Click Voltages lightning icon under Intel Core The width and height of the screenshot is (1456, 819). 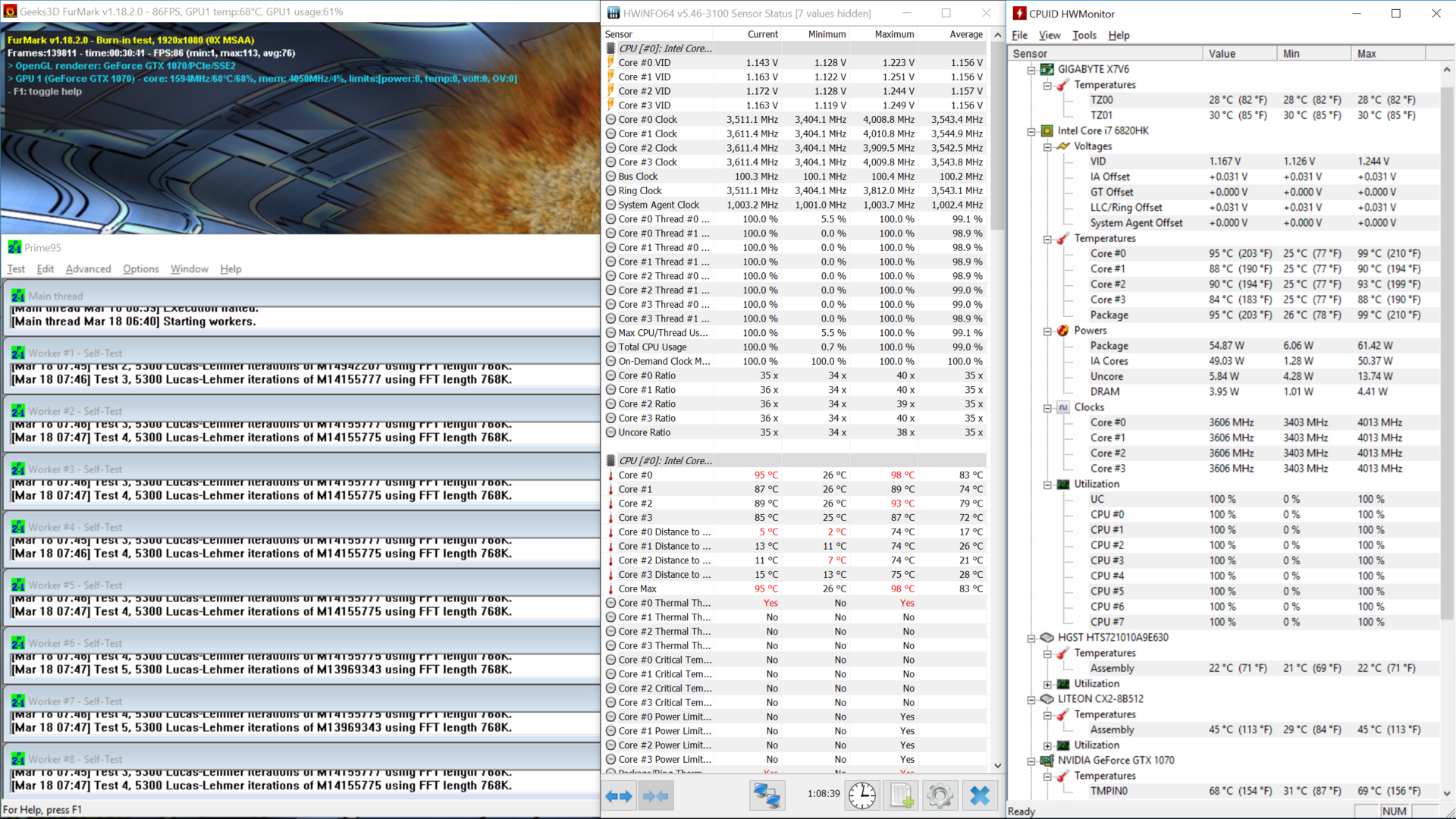coord(1063,146)
